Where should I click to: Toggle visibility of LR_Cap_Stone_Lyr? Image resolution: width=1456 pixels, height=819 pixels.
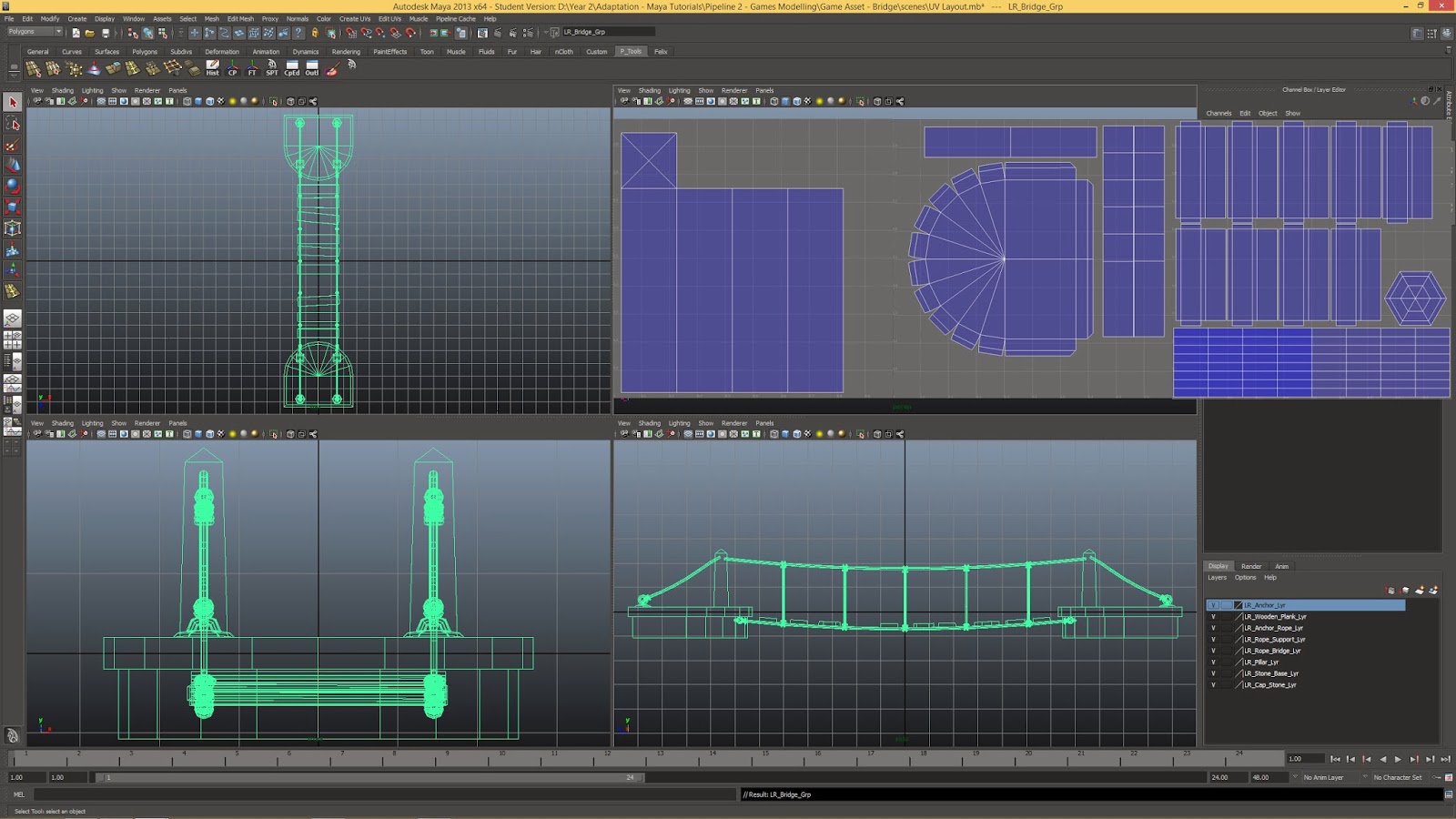tap(1213, 685)
